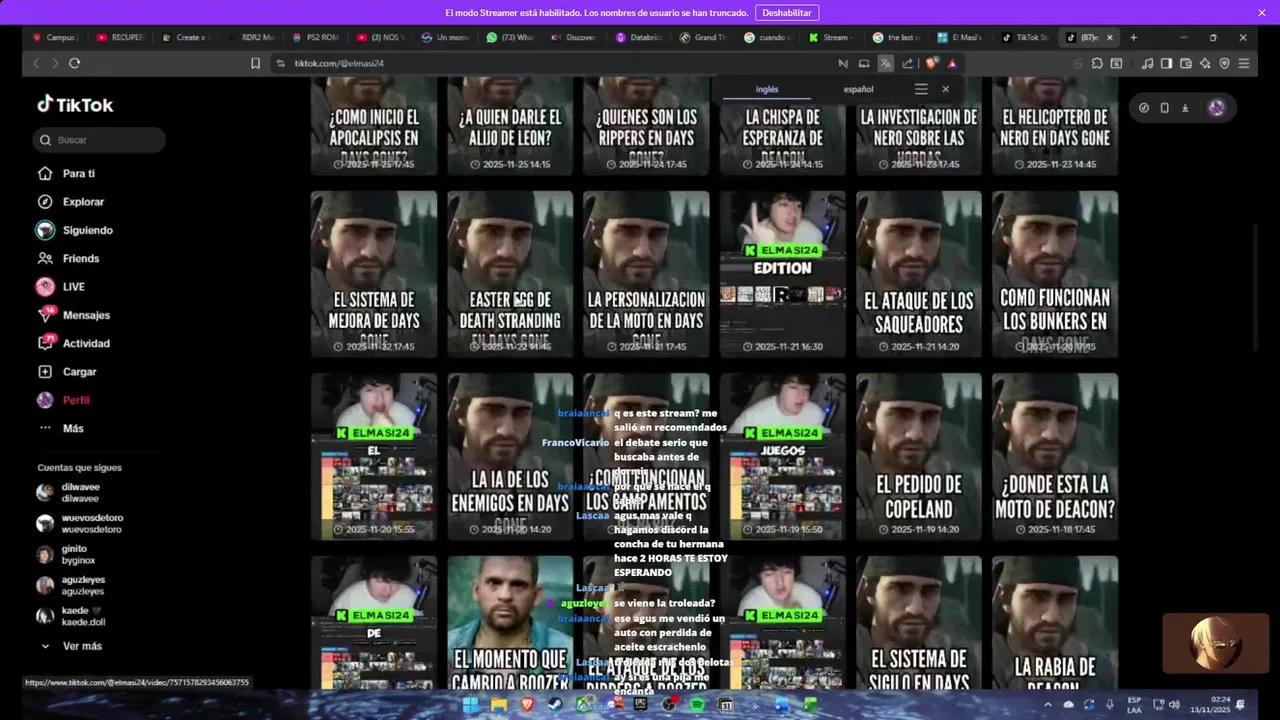Click the avatar in floating toolbar

pos(1216,108)
